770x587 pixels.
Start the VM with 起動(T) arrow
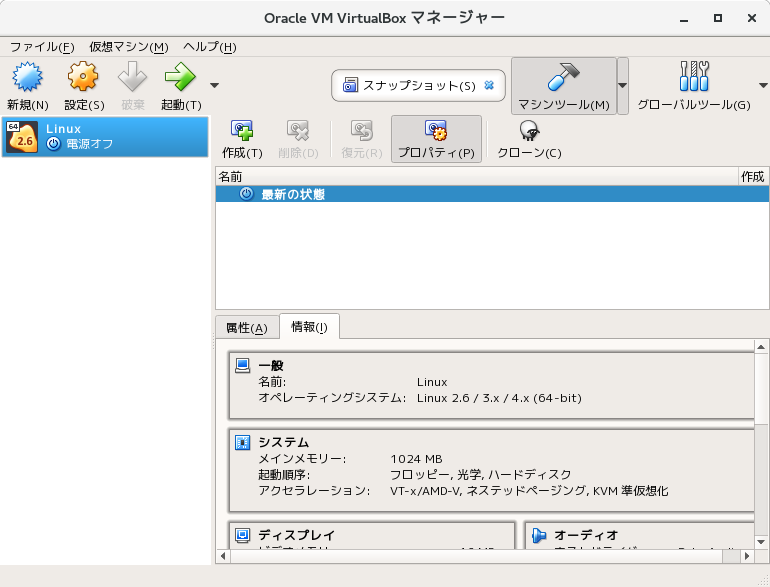[180, 77]
